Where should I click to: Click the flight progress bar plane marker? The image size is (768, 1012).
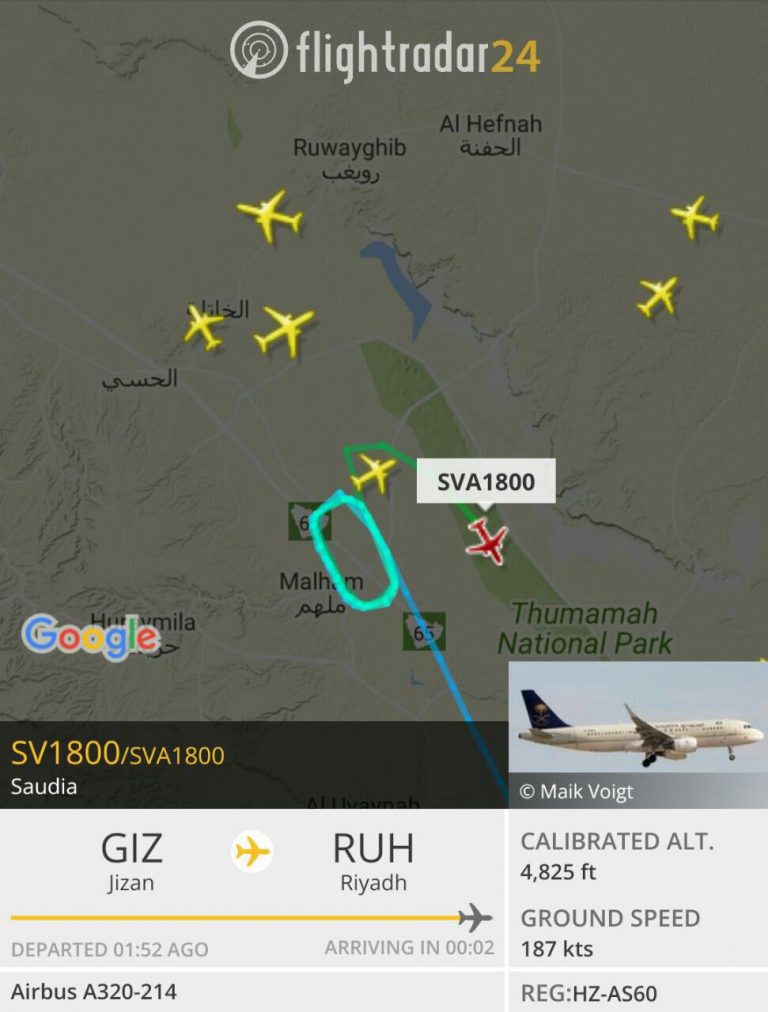tap(476, 917)
